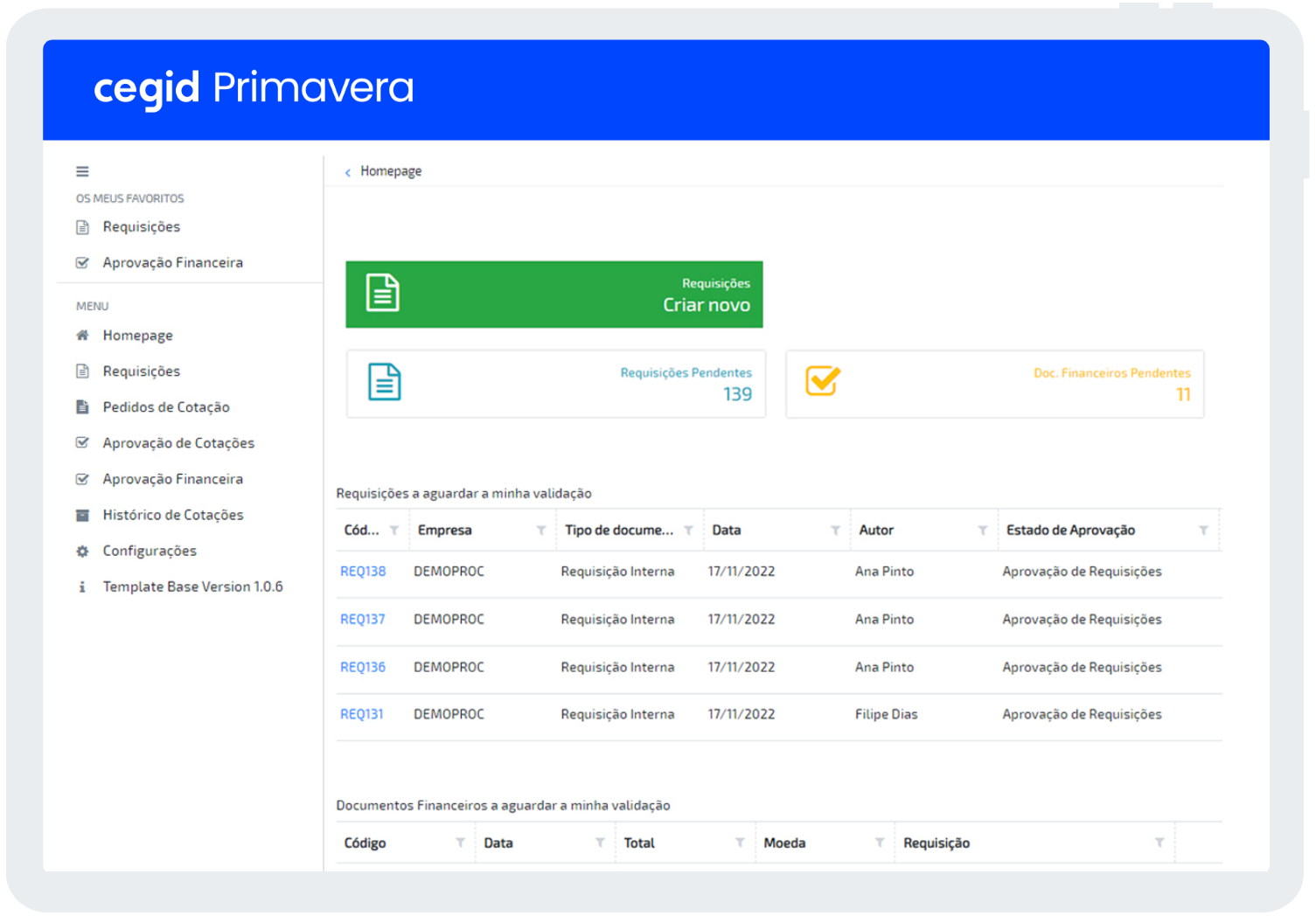1316x916 pixels.
Task: Open the Requisições Pendentes 139 card
Action: pos(556,385)
